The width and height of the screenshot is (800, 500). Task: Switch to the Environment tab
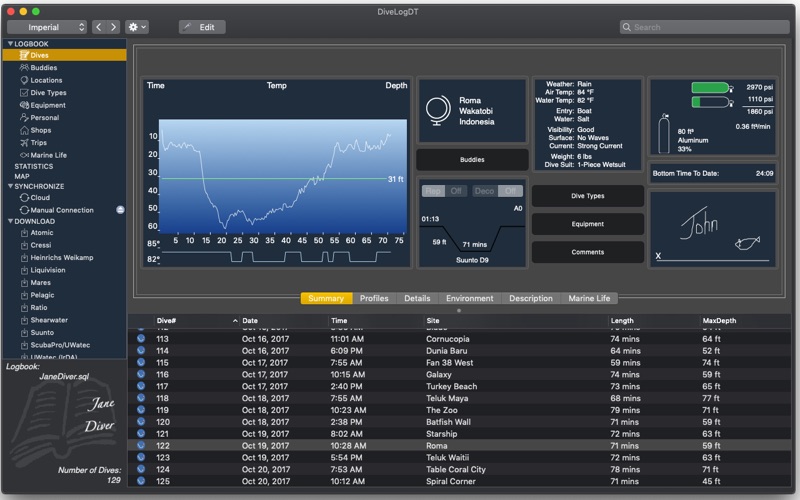click(469, 298)
